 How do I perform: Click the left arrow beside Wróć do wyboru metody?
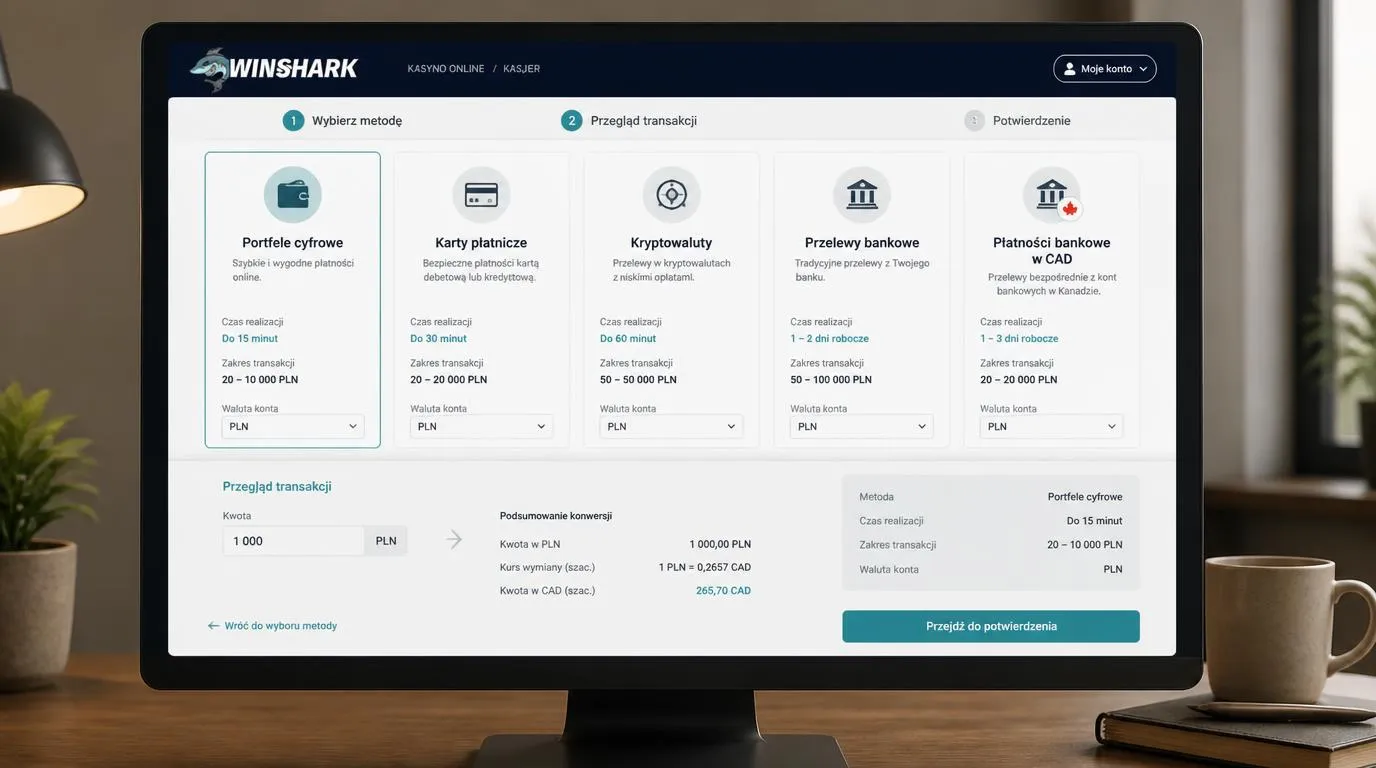point(213,626)
